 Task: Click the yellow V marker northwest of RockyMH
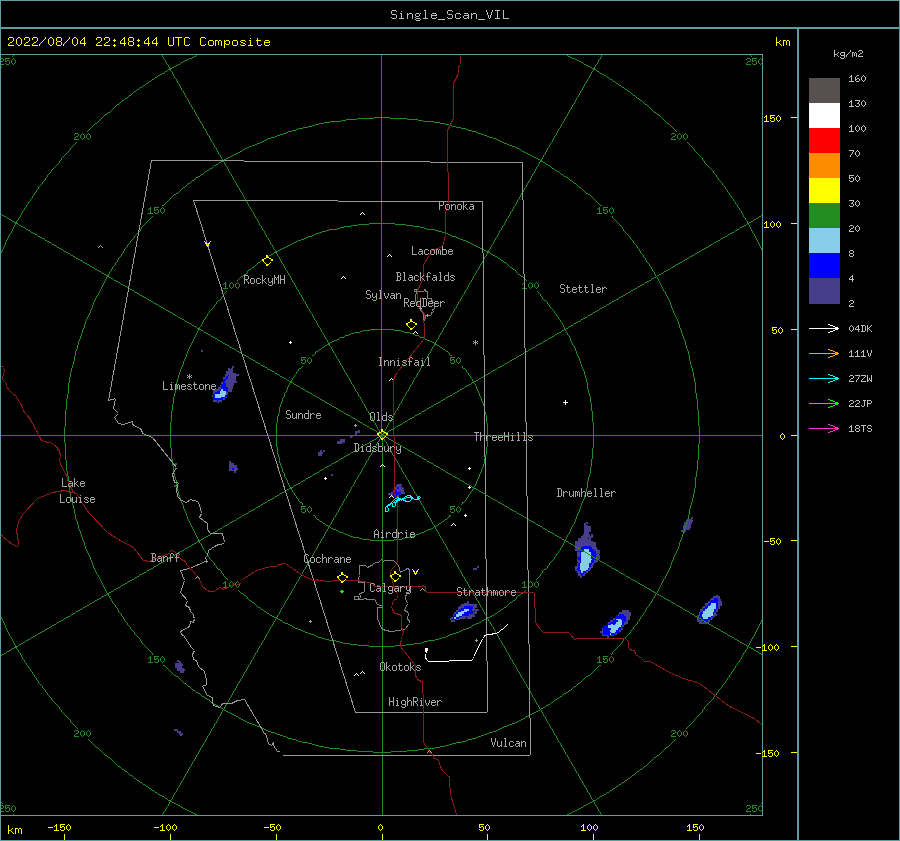pos(208,245)
